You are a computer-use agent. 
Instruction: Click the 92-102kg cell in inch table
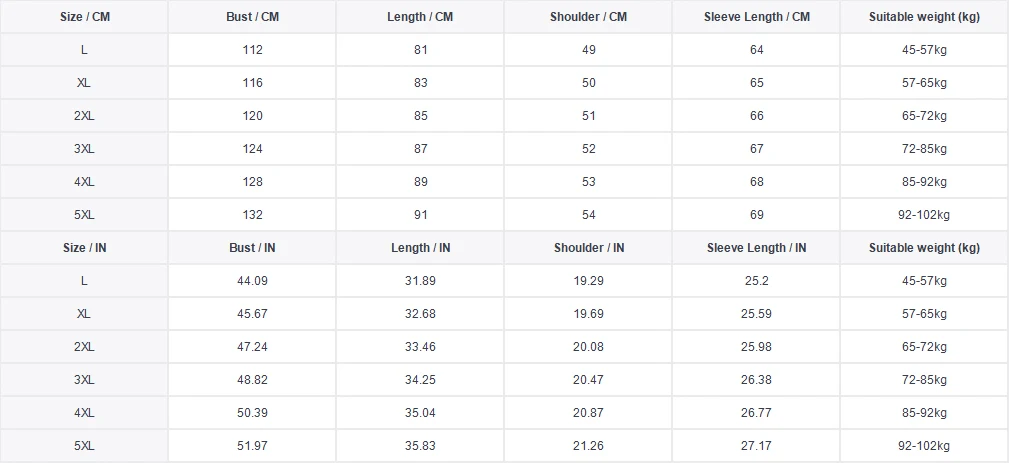[x=924, y=446]
